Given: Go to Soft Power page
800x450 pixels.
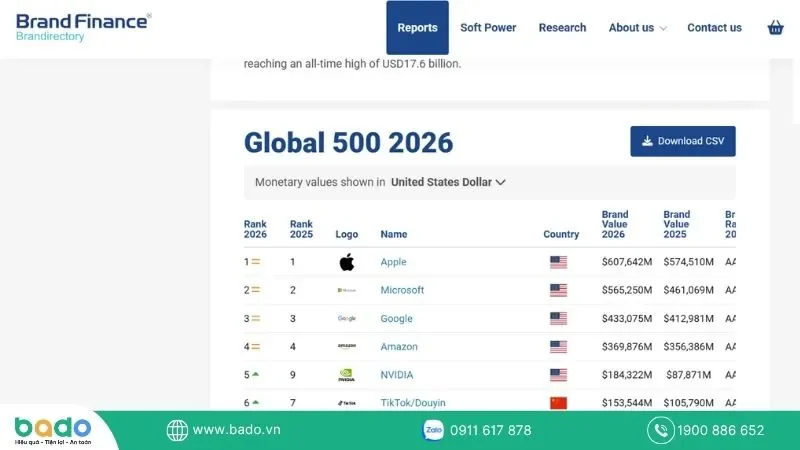Looking at the screenshot, I should click(x=488, y=28).
